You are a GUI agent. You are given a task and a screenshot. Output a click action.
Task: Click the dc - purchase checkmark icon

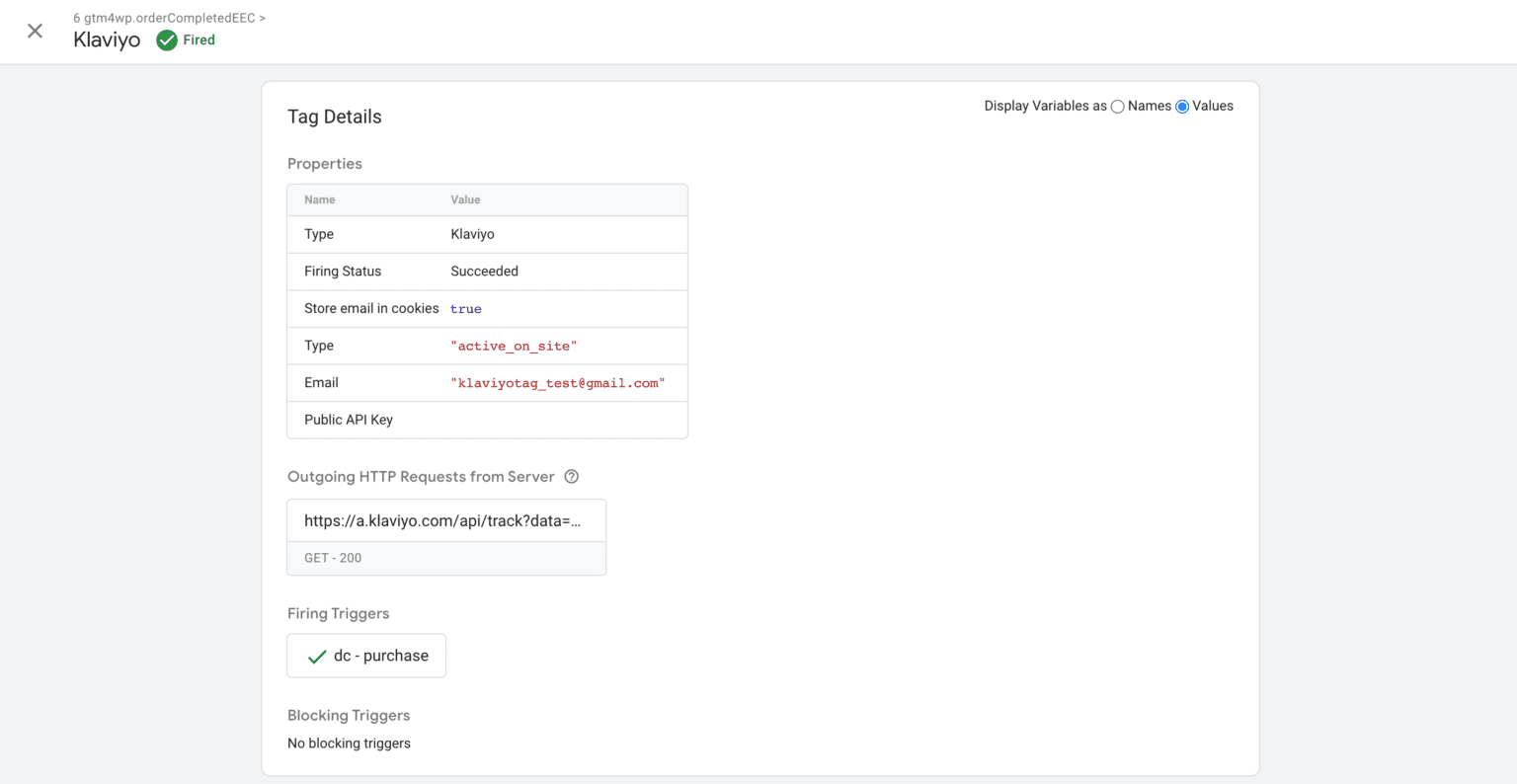[x=317, y=657]
